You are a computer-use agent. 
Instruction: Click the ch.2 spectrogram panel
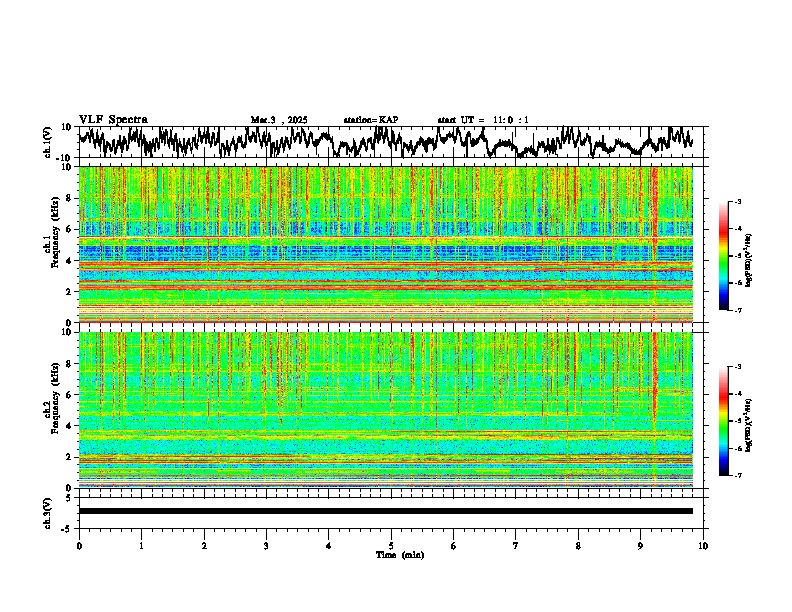[x=386, y=410]
